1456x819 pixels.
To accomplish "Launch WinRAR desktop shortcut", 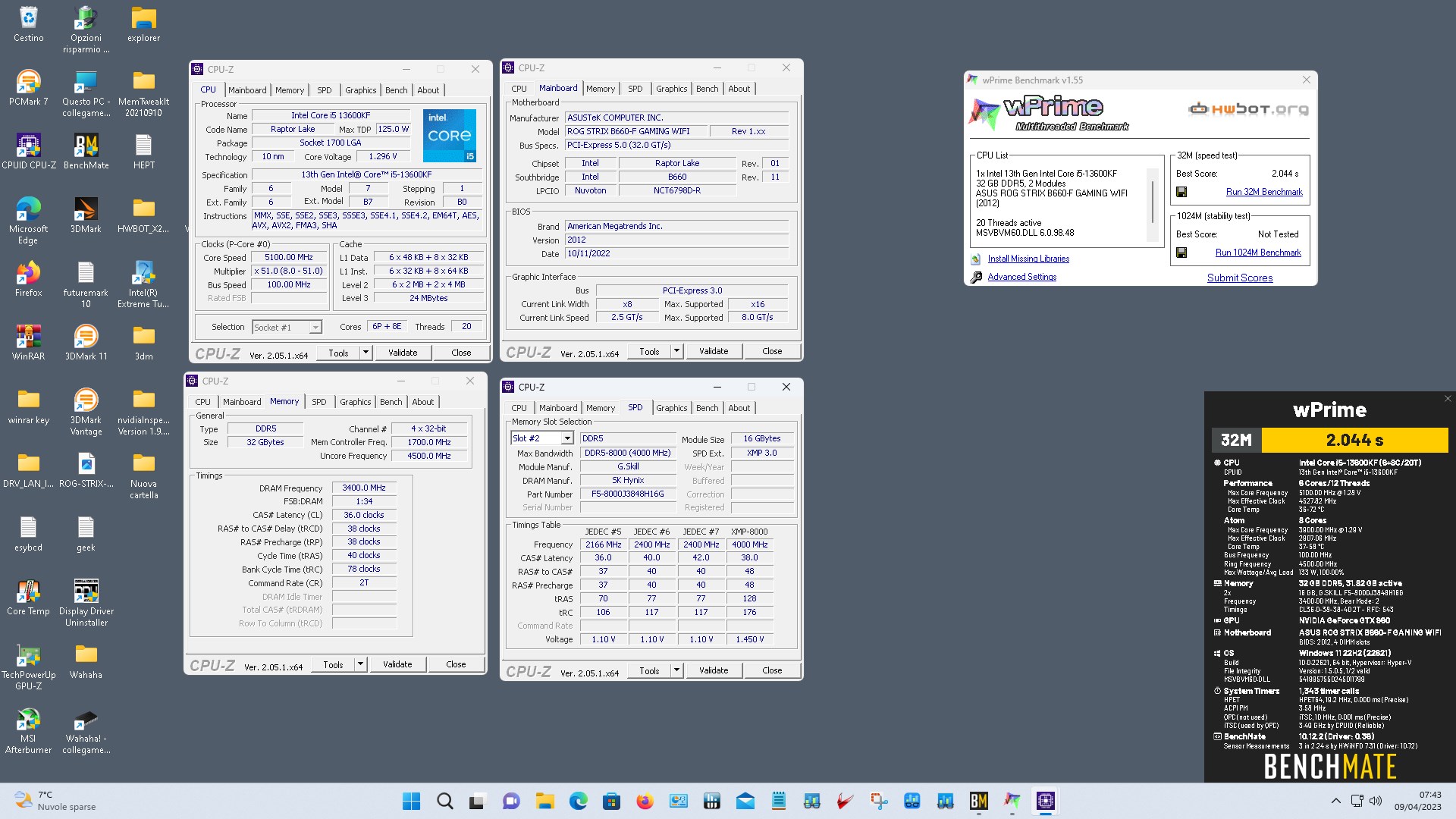I will 28,343.
